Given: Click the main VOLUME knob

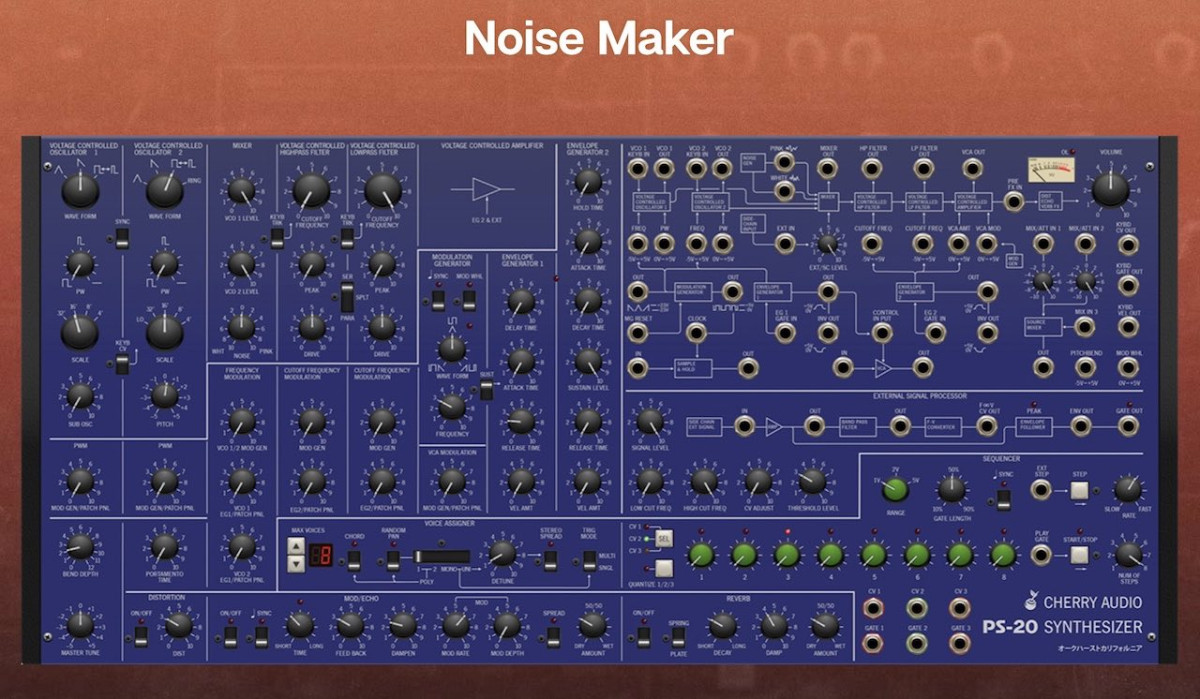Looking at the screenshot, I should click(x=1110, y=189).
